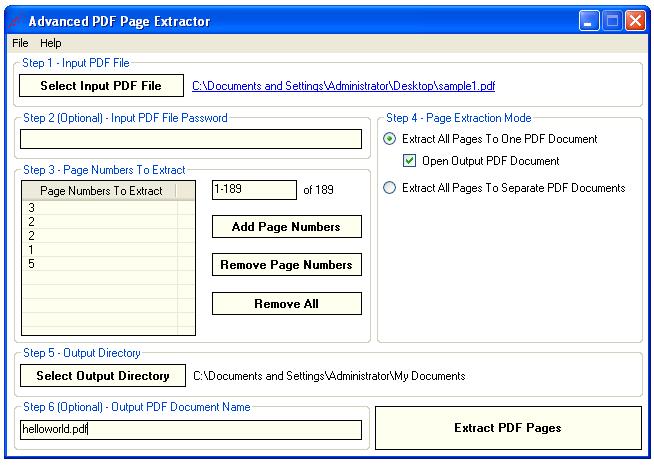This screenshot has height=465, width=654.
Task: Focus the output name field with helloworld.pdf
Action: coord(191,430)
